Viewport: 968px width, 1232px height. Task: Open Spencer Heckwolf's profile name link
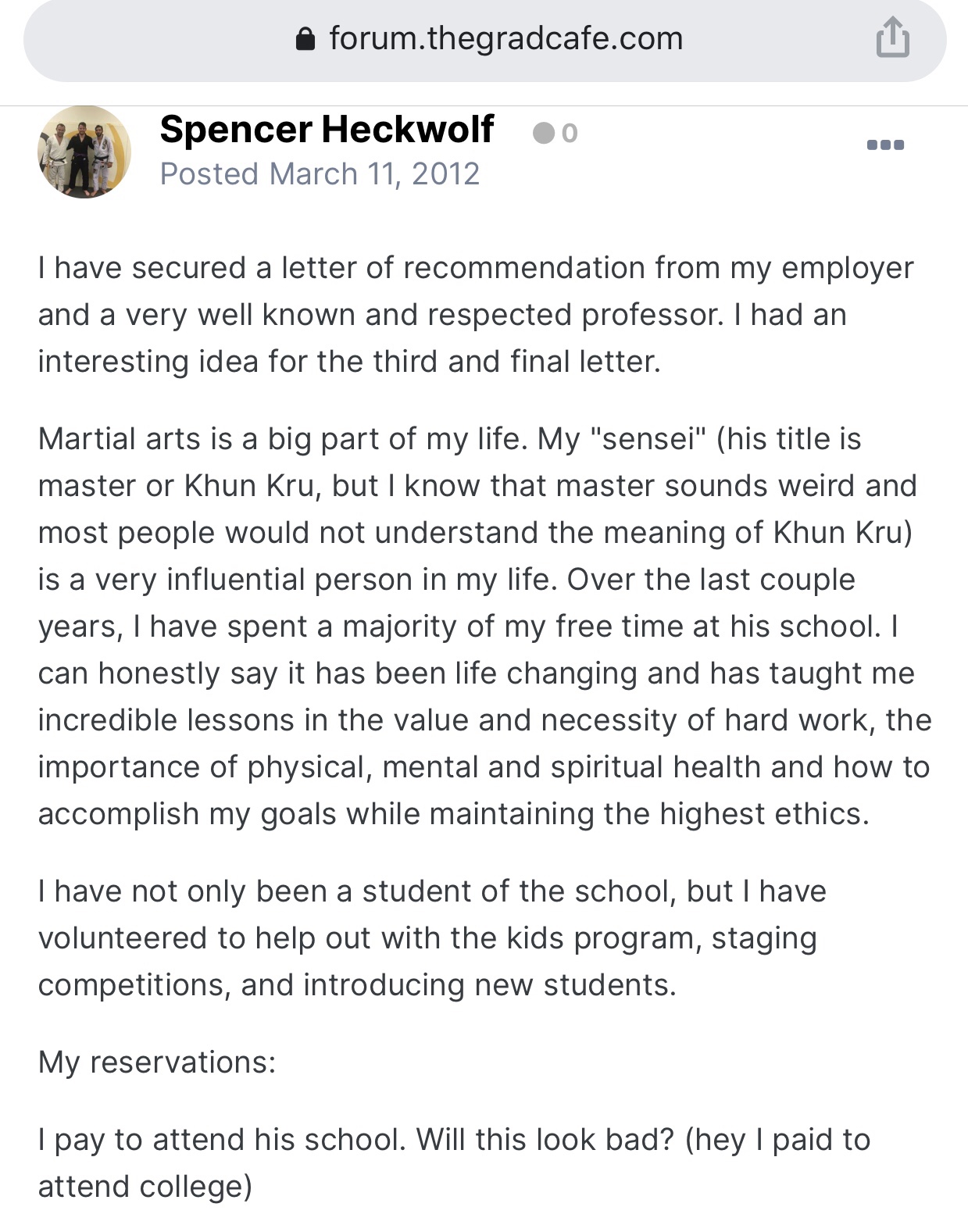327,129
